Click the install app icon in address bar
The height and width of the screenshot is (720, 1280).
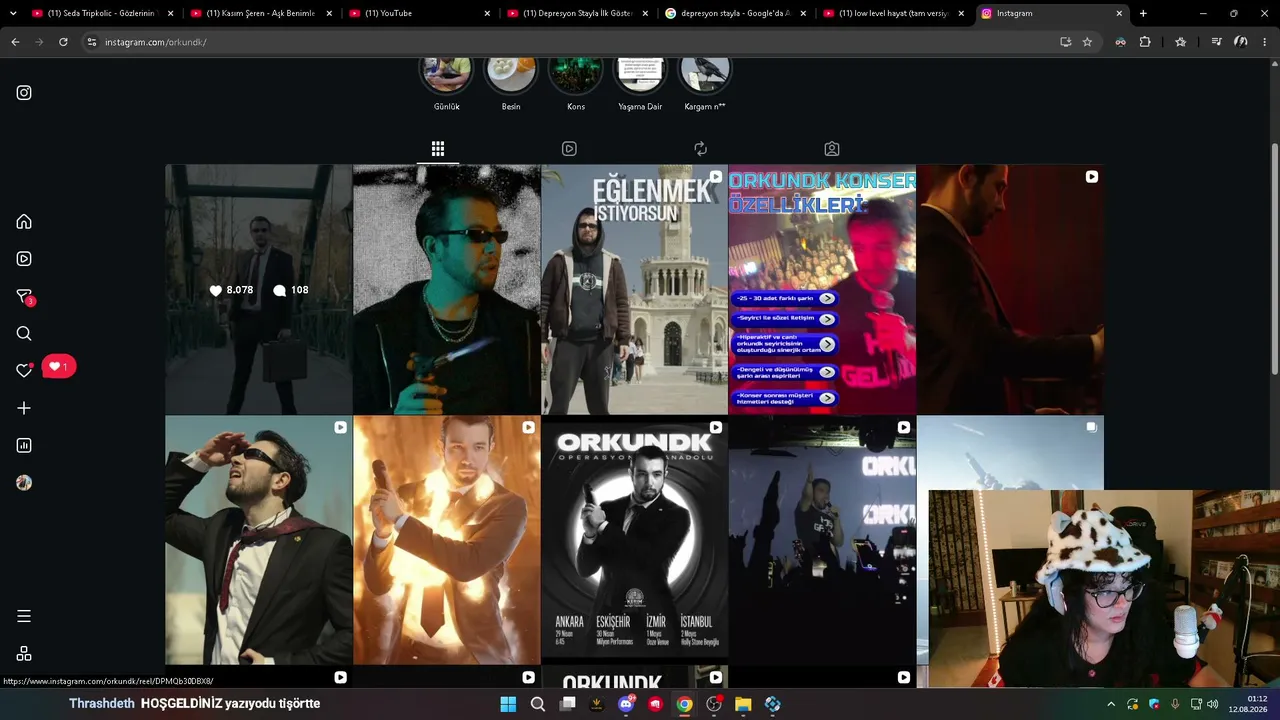click(1065, 42)
